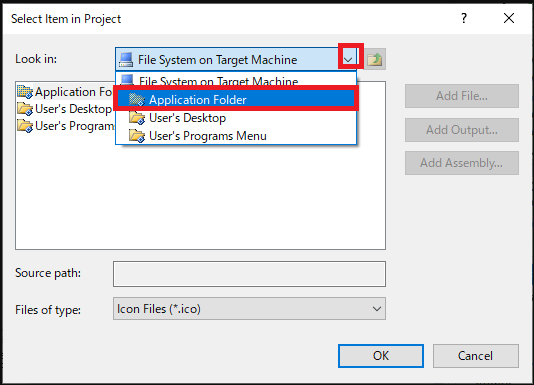534x385 pixels.
Task: Click the Look in dropdown arrow
Action: tap(348, 60)
